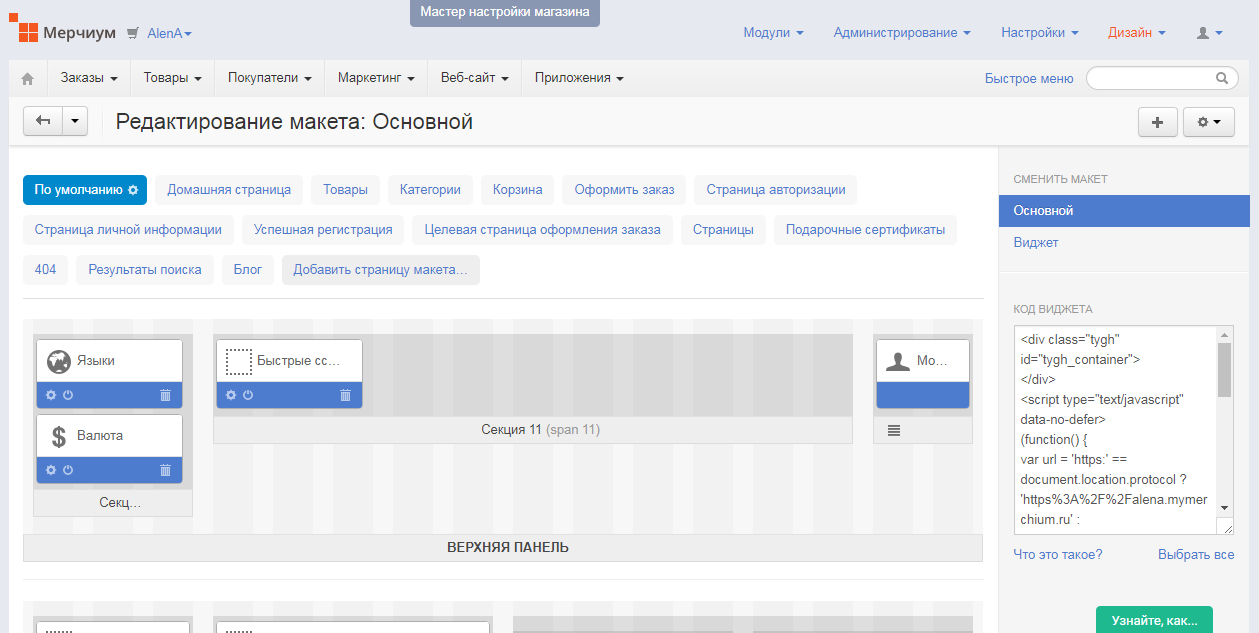Switch to Целевая страница оформления заказа tab
Viewport: 1259px width, 633px height.
pyautogui.click(x=542, y=229)
